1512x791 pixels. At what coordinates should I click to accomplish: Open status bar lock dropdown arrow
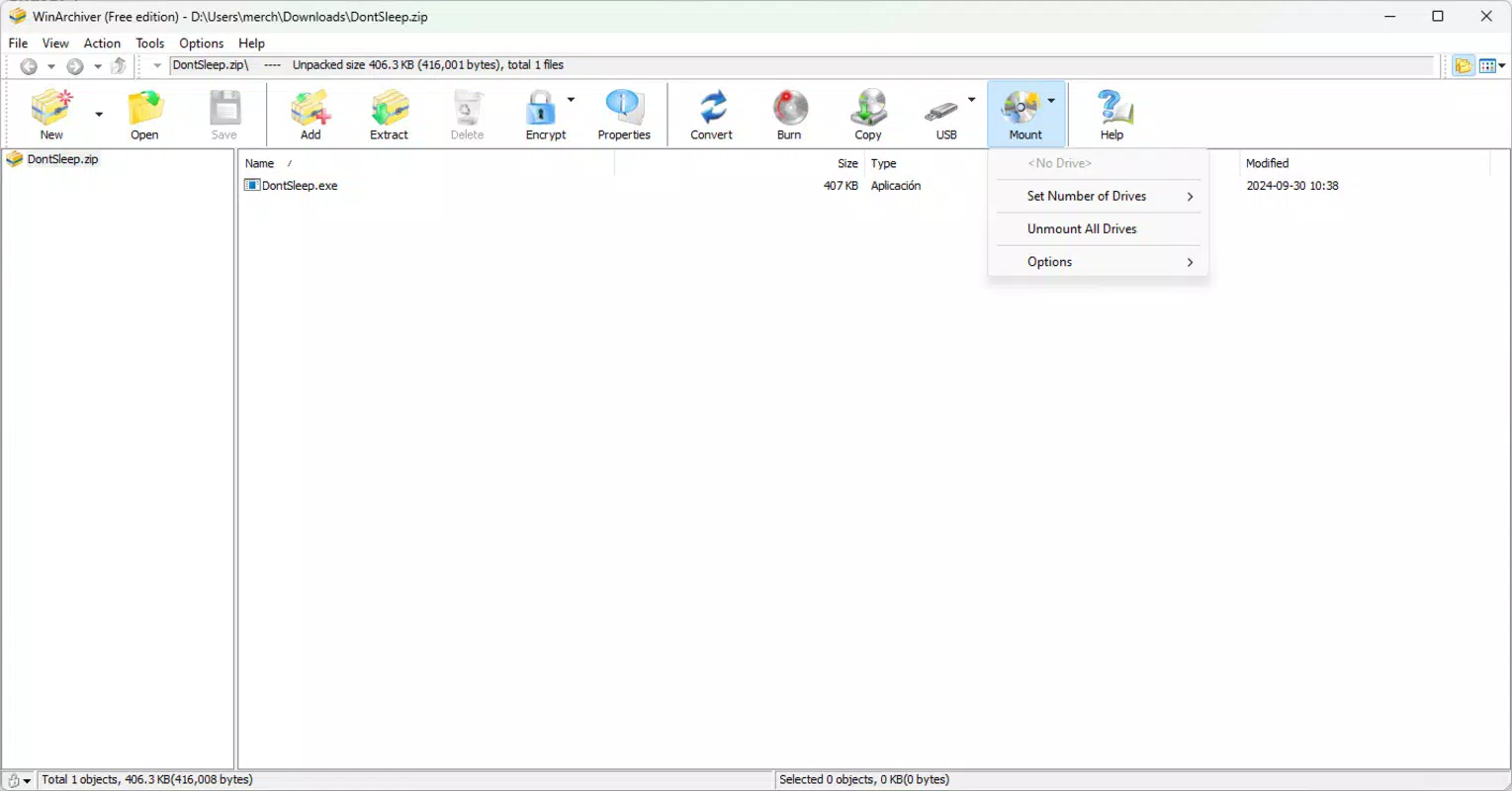click(27, 781)
